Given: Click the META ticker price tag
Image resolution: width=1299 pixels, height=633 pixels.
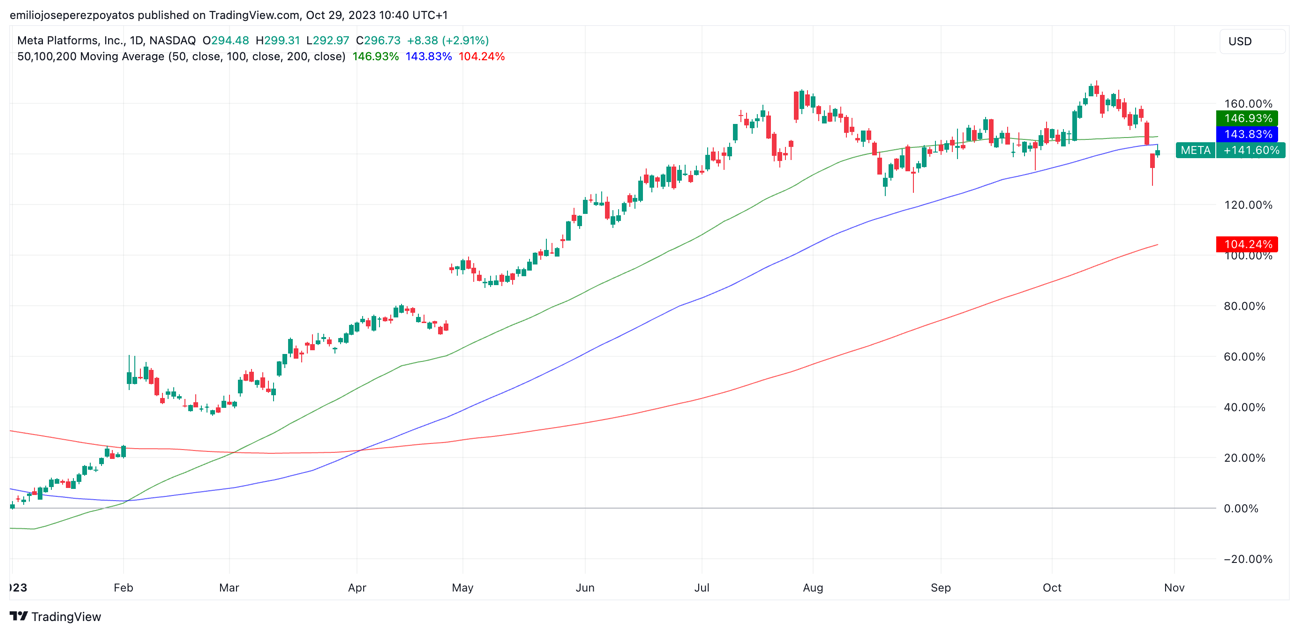Looking at the screenshot, I should 1195,150.
